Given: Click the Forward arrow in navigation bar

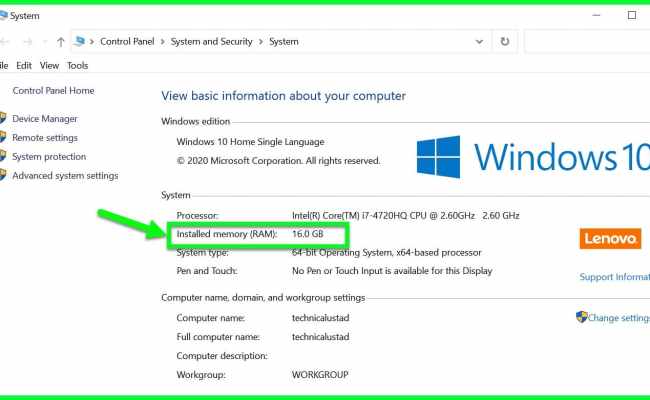Looking at the screenshot, I should (x=28, y=41).
